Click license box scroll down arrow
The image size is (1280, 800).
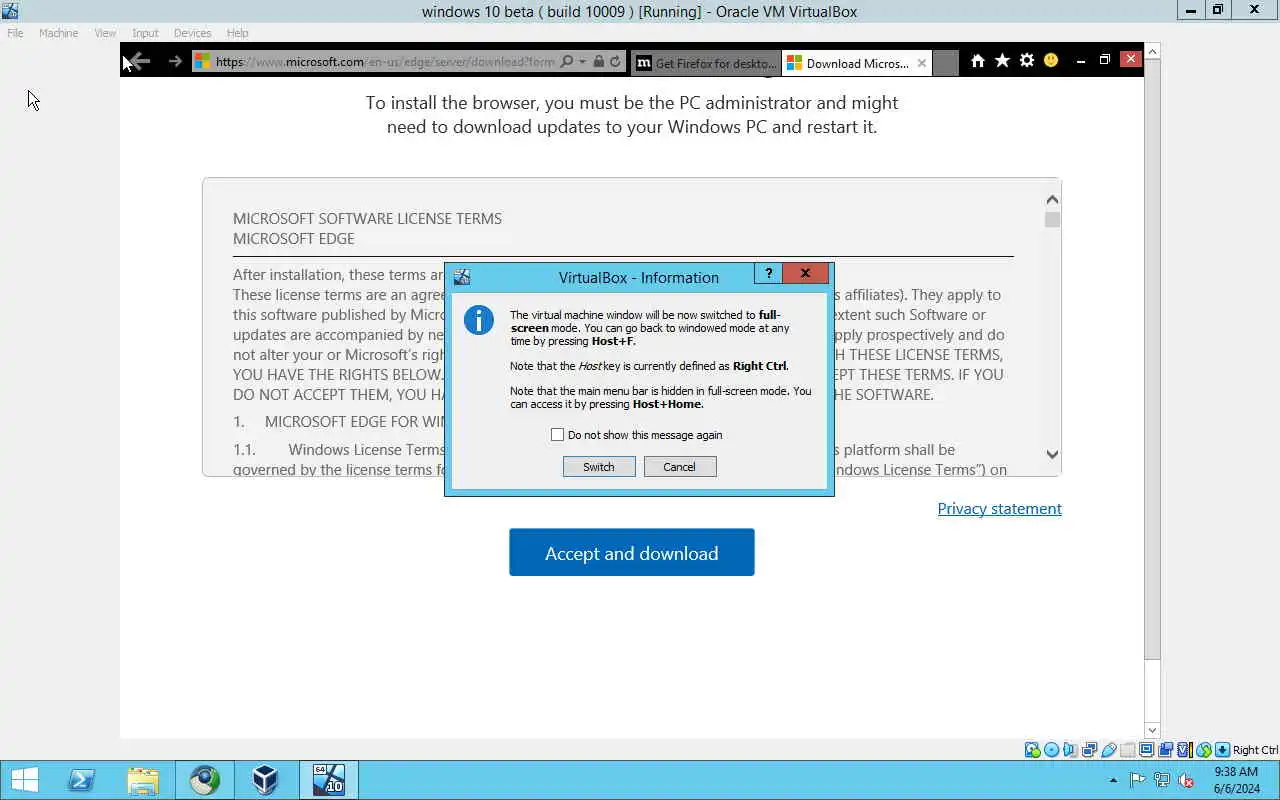click(1052, 454)
